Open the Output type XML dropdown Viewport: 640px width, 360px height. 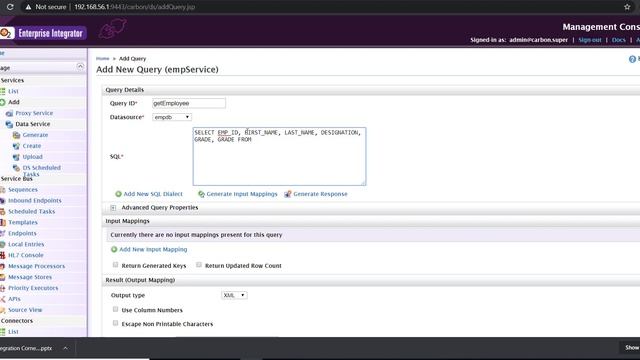coord(234,295)
